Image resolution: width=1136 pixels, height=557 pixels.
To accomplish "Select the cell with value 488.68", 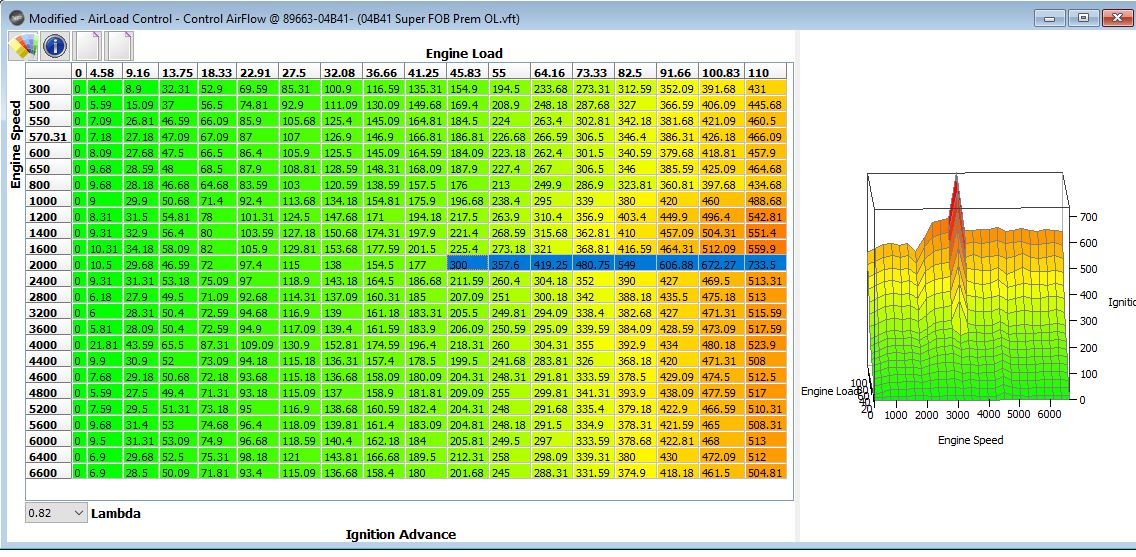I will pyautogui.click(x=765, y=201).
